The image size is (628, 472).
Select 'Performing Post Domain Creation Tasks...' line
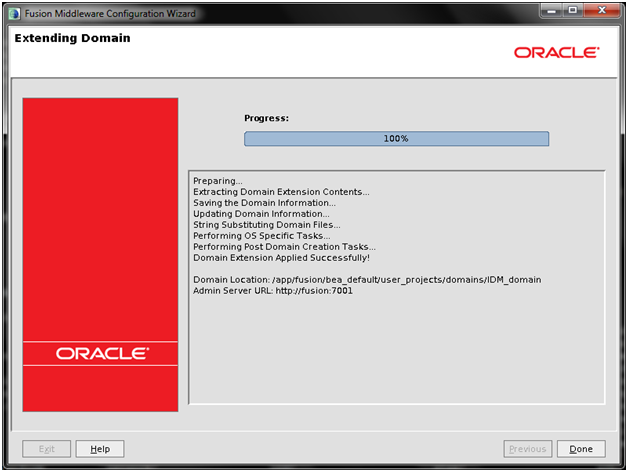coord(284,247)
